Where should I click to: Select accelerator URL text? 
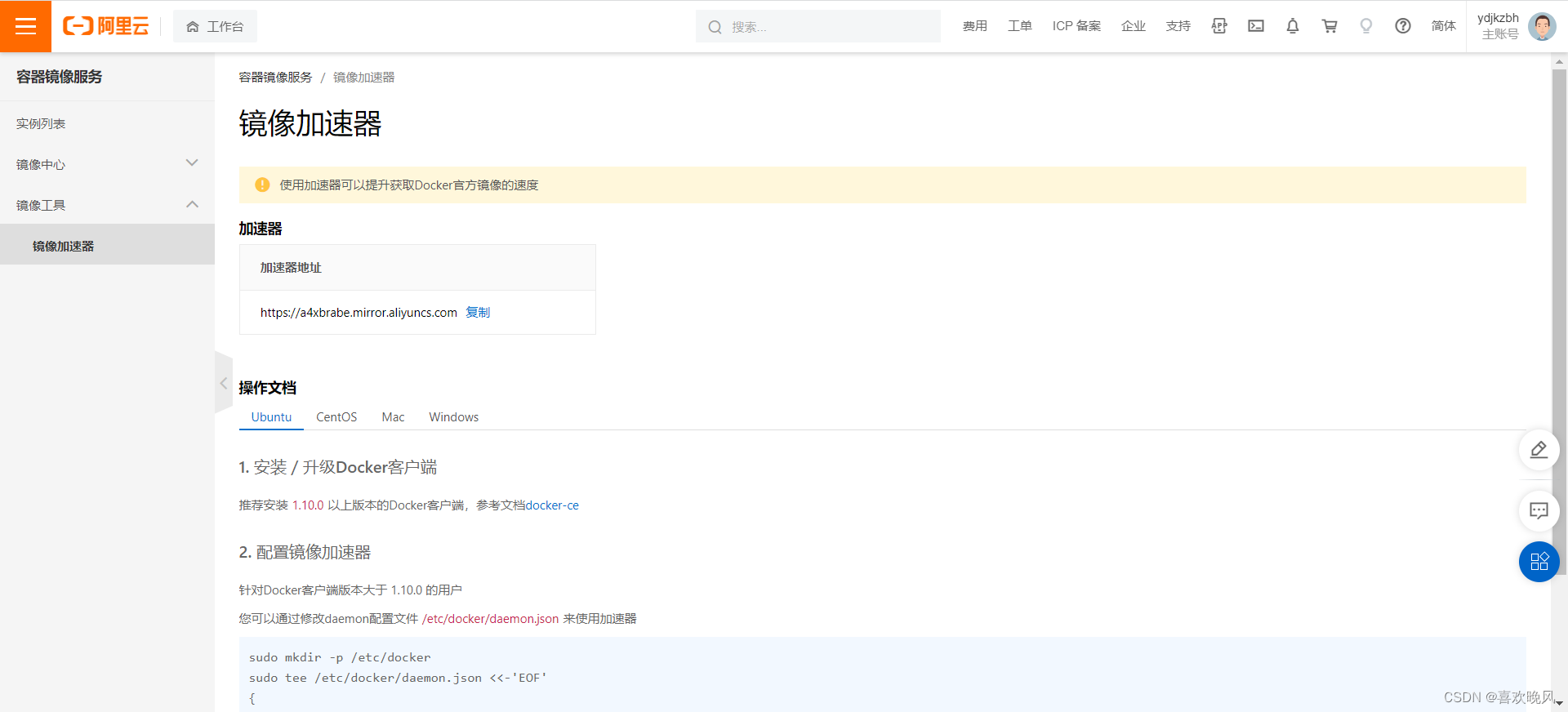(x=359, y=312)
